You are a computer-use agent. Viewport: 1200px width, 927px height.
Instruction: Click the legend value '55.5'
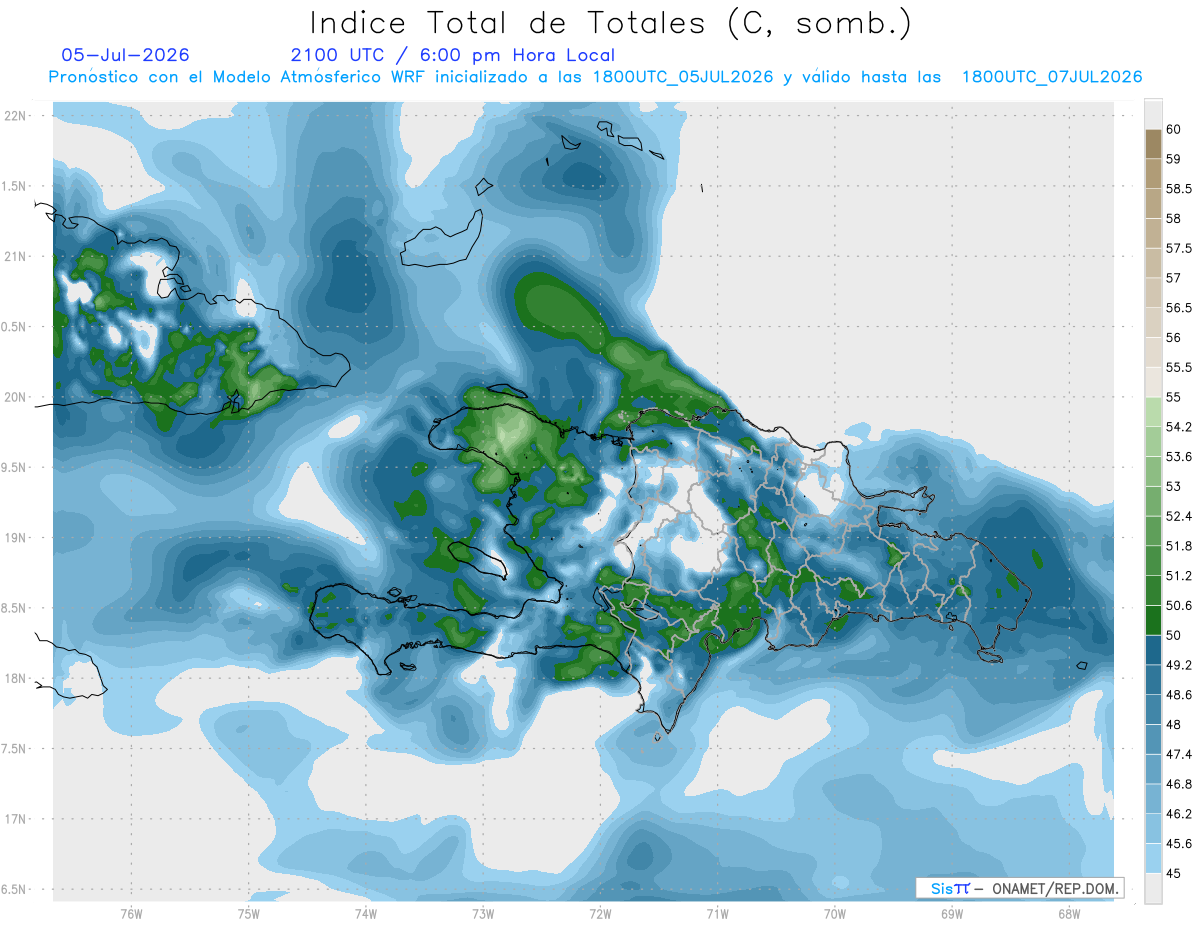tap(1178, 368)
